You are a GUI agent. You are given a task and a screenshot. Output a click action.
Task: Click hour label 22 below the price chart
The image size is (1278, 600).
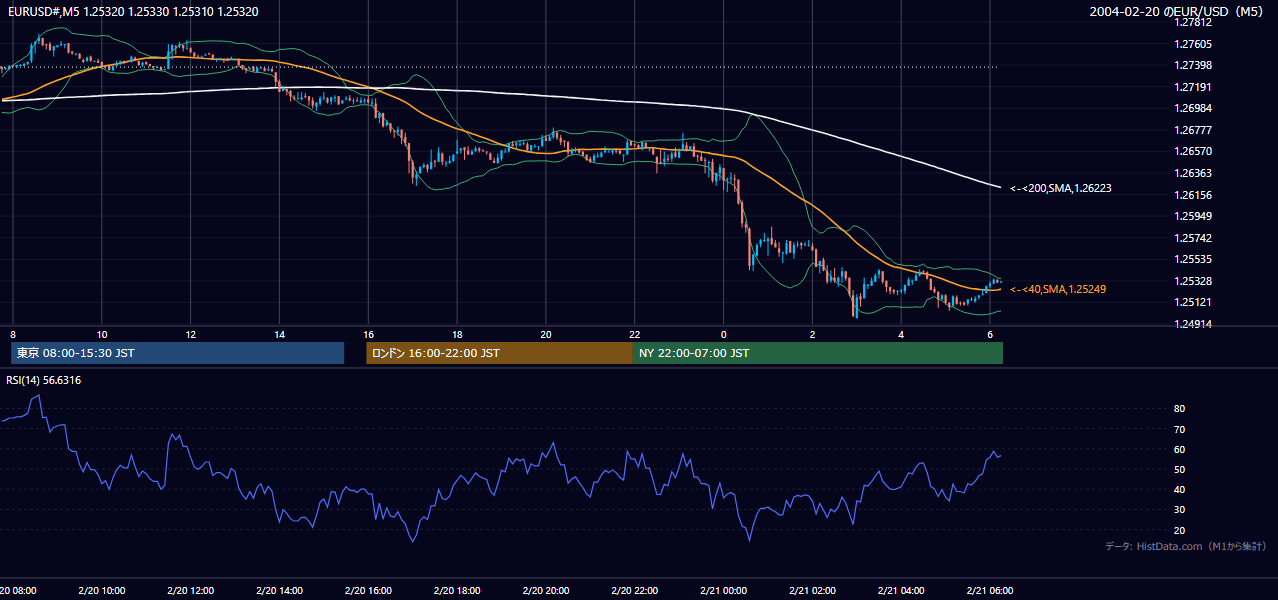pyautogui.click(x=634, y=334)
